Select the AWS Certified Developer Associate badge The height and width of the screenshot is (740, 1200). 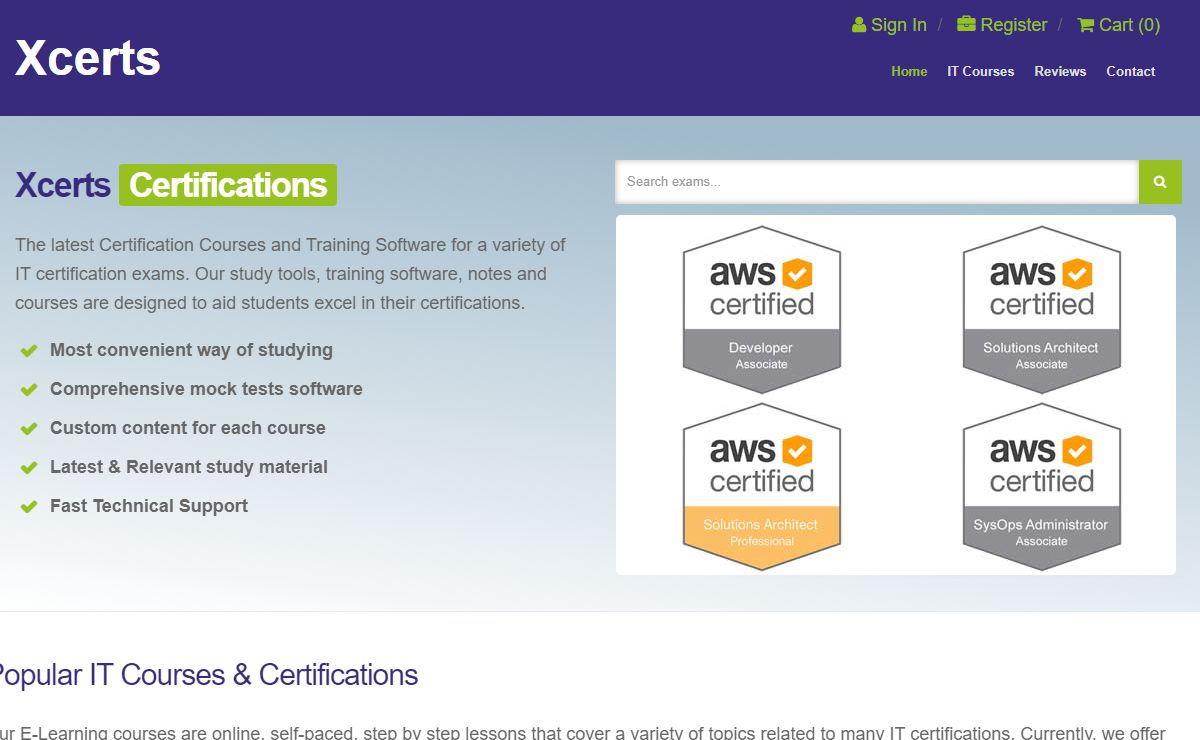click(762, 309)
